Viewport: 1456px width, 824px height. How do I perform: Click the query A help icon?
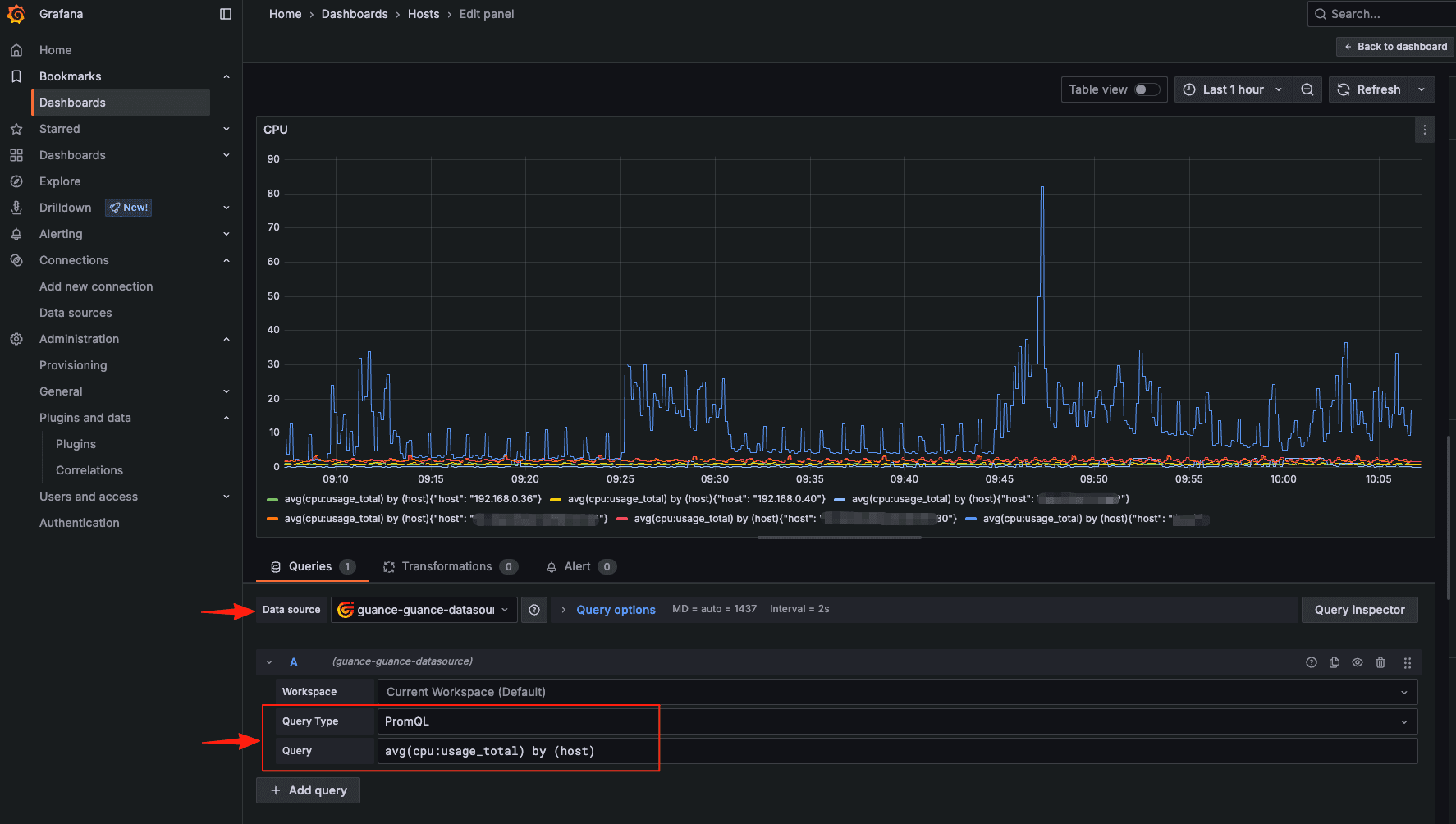pos(1312,662)
